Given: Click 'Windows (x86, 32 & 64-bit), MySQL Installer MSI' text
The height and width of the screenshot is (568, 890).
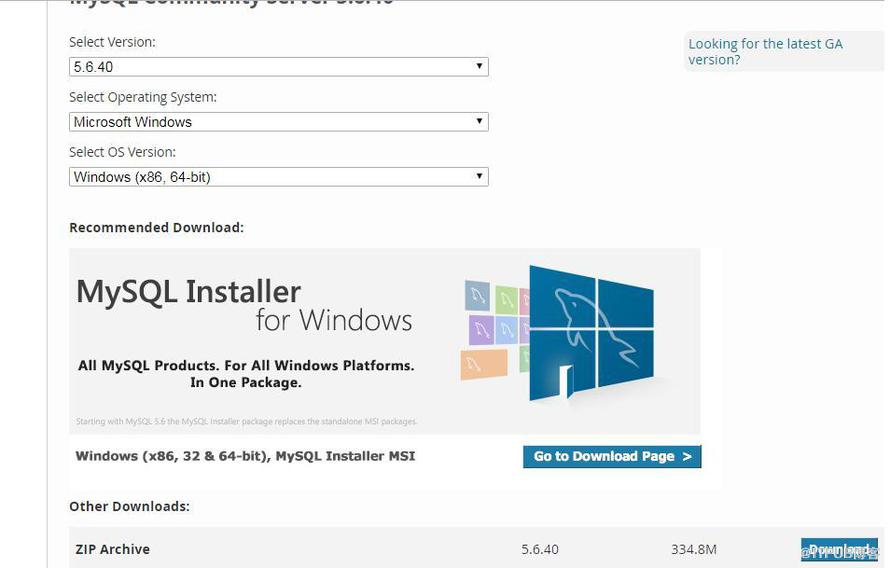Looking at the screenshot, I should click(x=245, y=456).
